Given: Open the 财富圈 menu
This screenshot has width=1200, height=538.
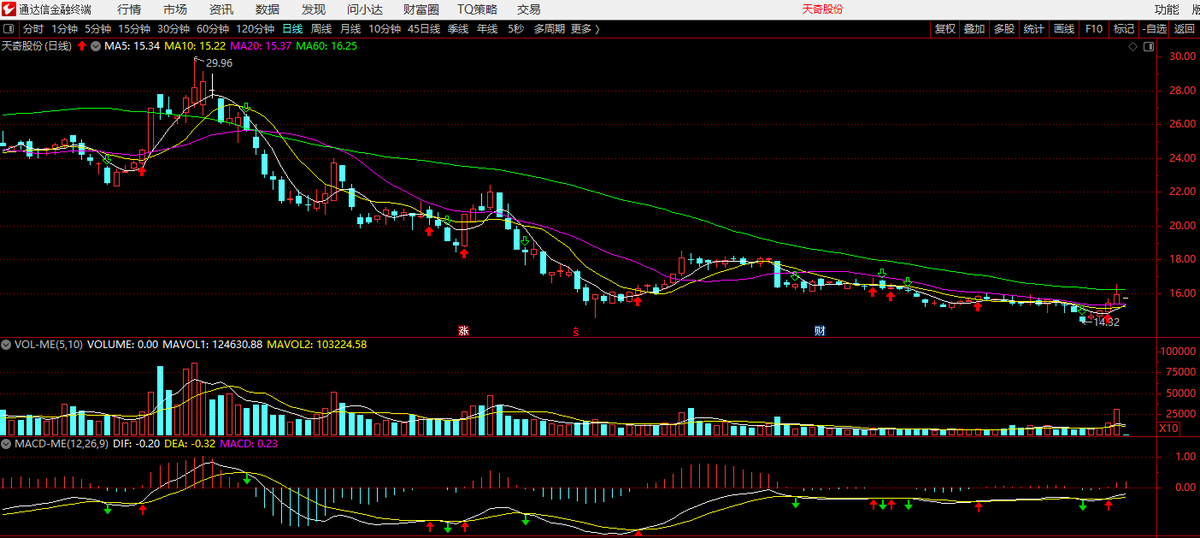Looking at the screenshot, I should tap(421, 9).
